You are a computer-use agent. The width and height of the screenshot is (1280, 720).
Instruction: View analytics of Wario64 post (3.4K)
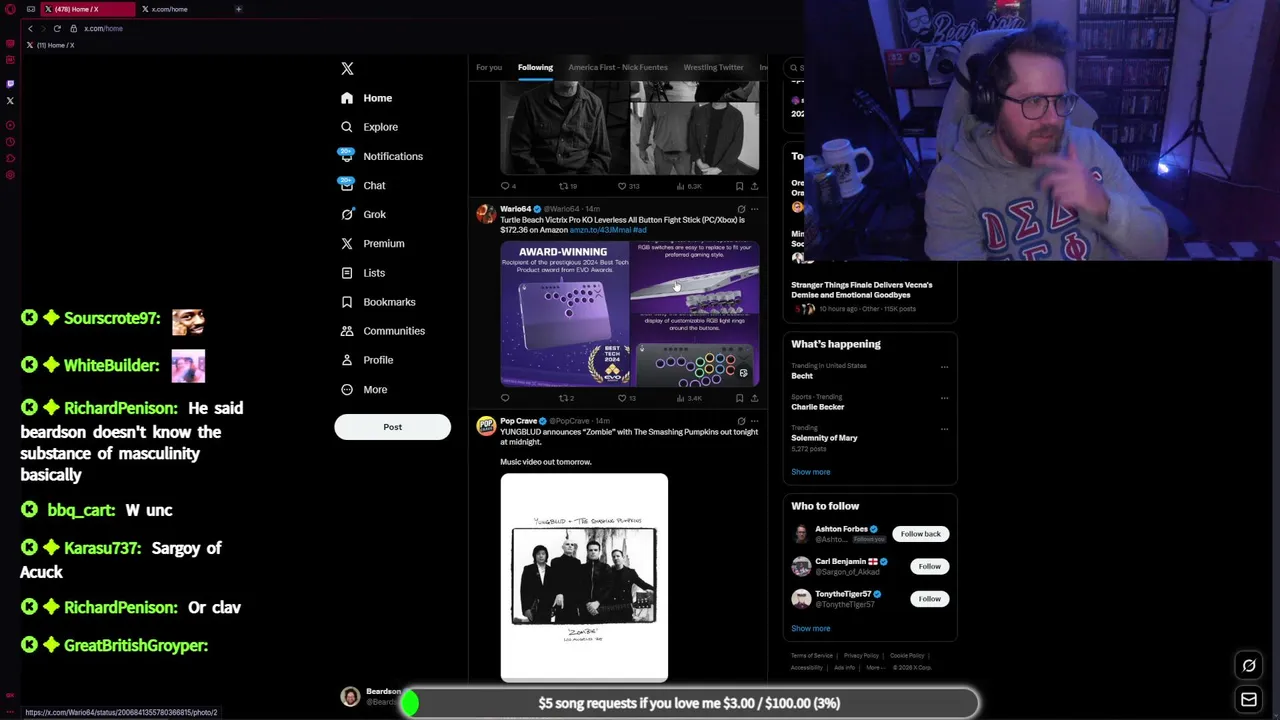pos(690,398)
